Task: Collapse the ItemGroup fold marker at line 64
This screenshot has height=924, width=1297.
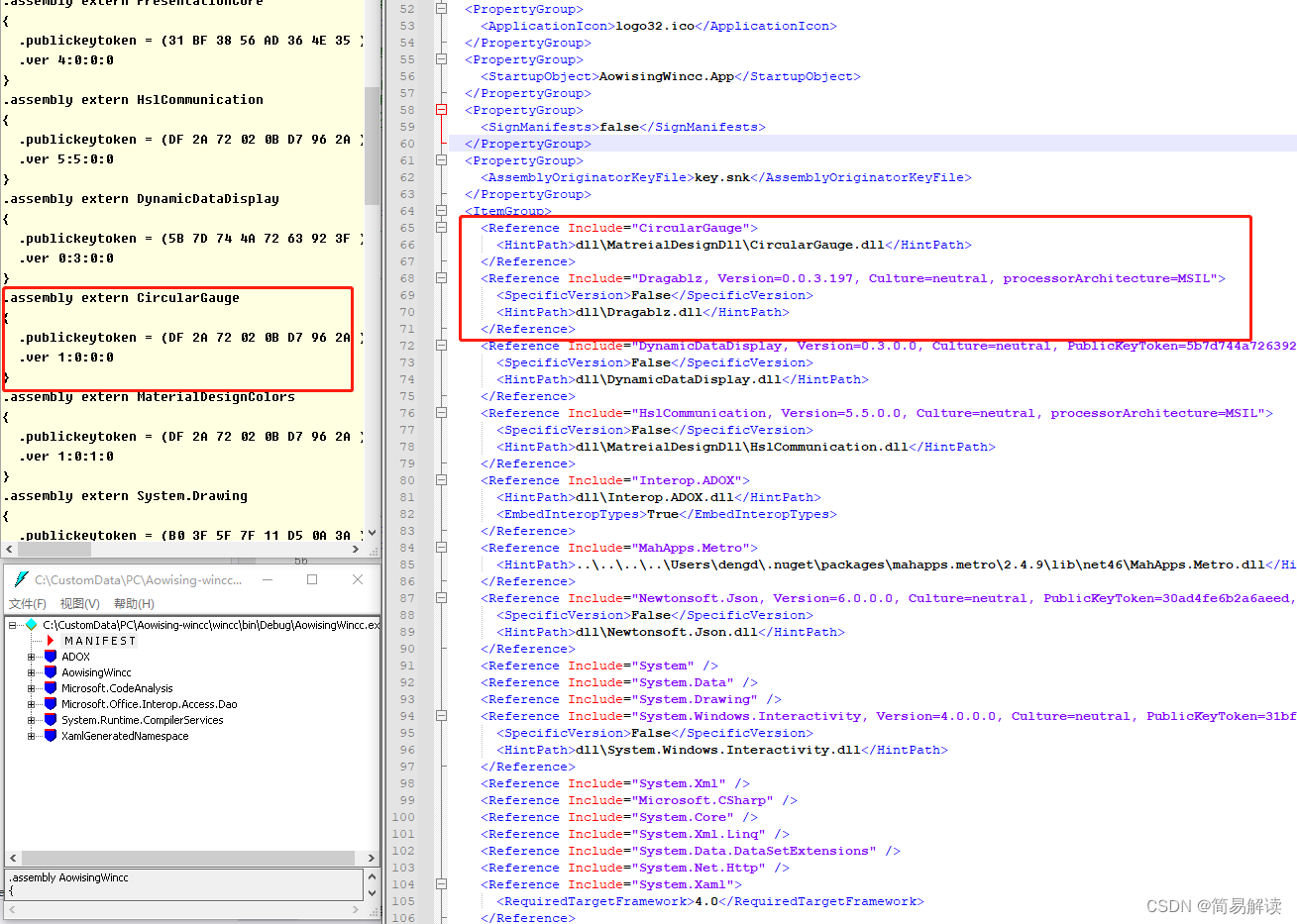Action: tap(441, 211)
